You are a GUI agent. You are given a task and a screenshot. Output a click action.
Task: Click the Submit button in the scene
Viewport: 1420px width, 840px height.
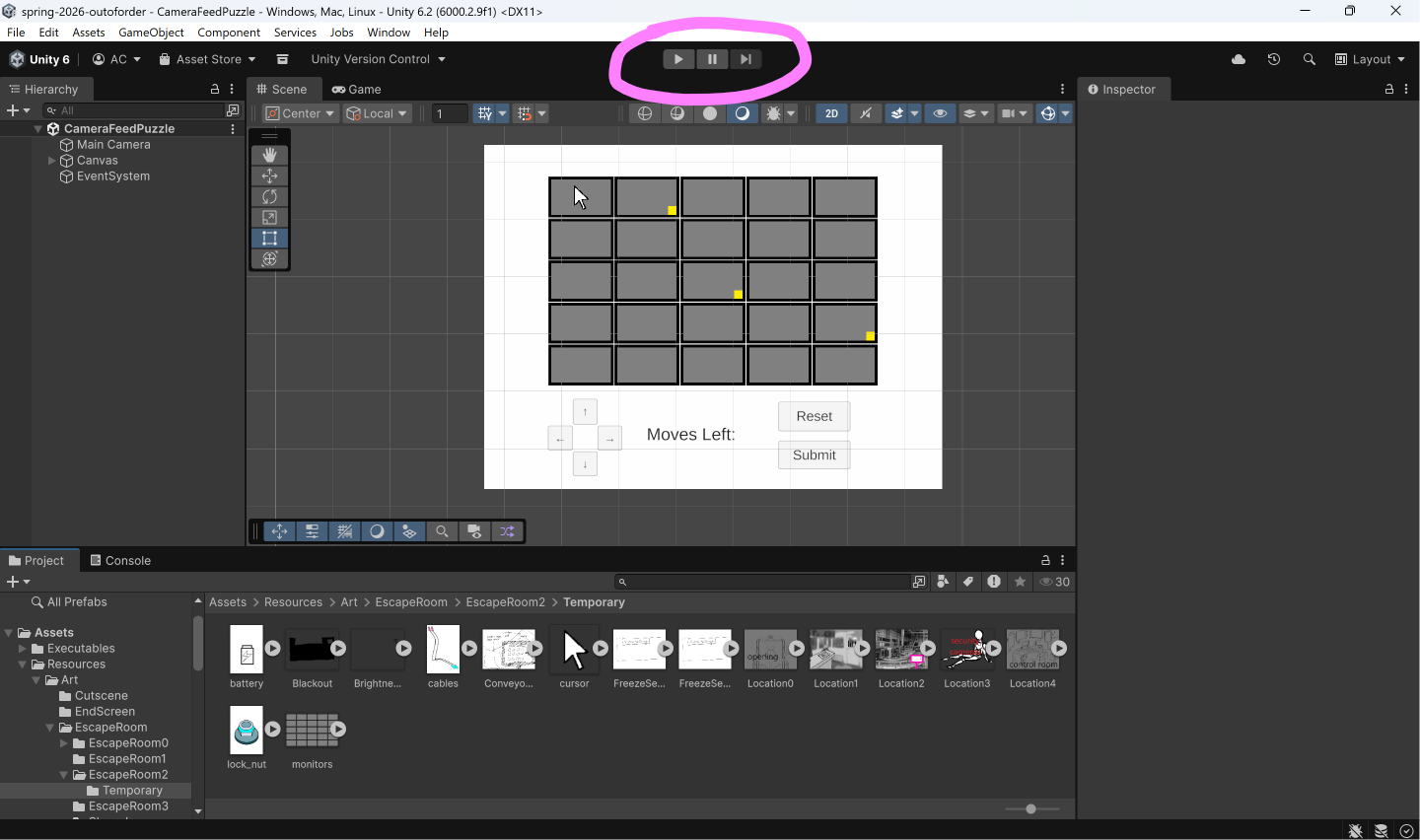click(815, 455)
